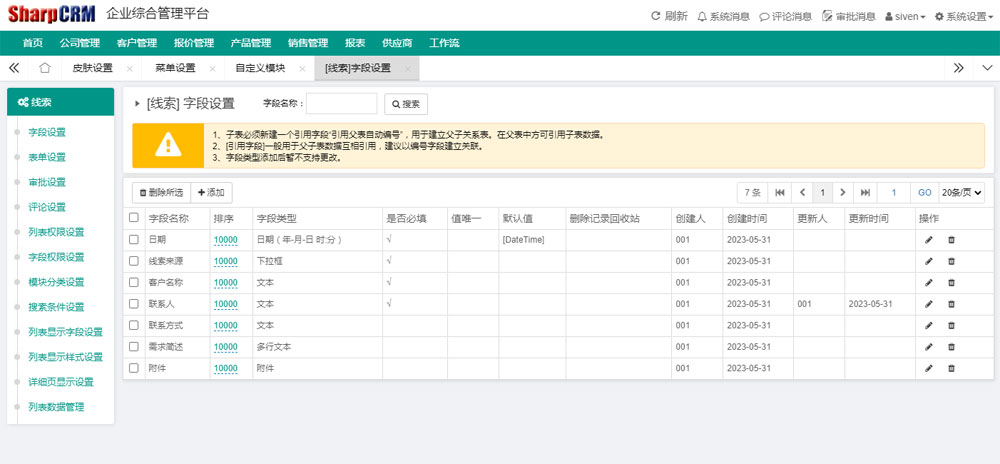Switch to the 自定义模块 tab
The height and width of the screenshot is (464, 1000).
point(260,68)
